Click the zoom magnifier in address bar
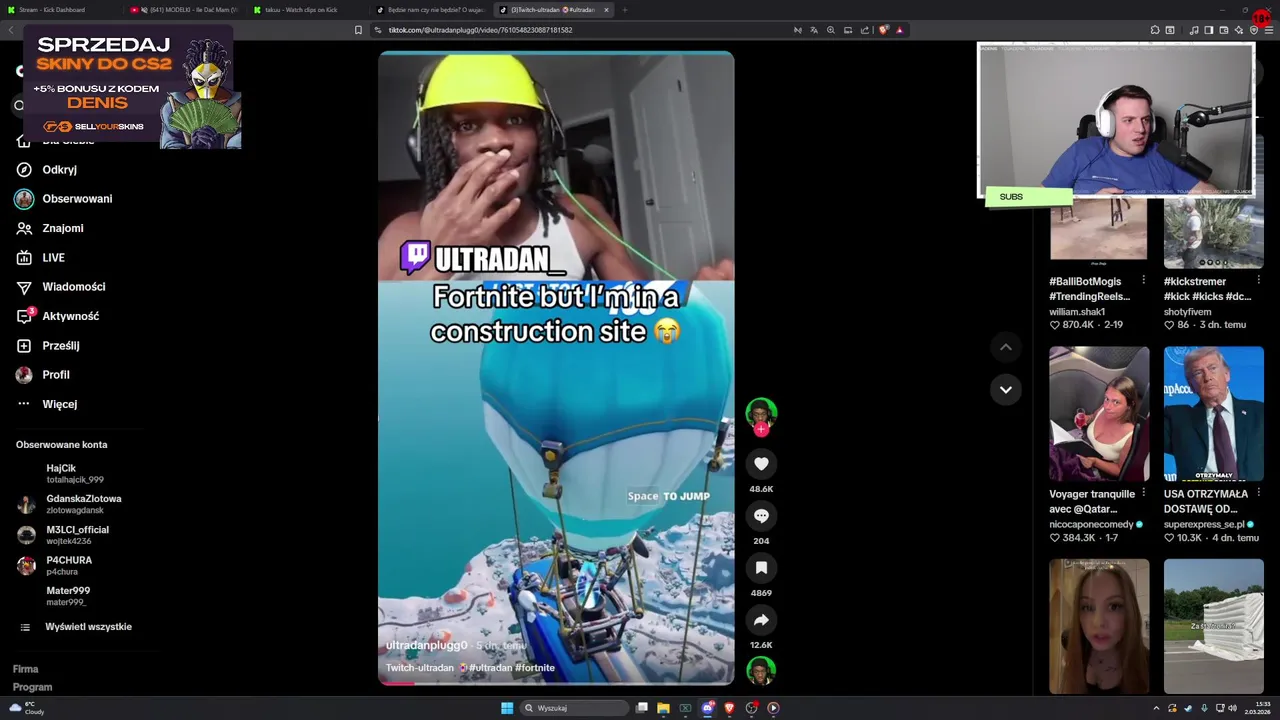 [830, 30]
